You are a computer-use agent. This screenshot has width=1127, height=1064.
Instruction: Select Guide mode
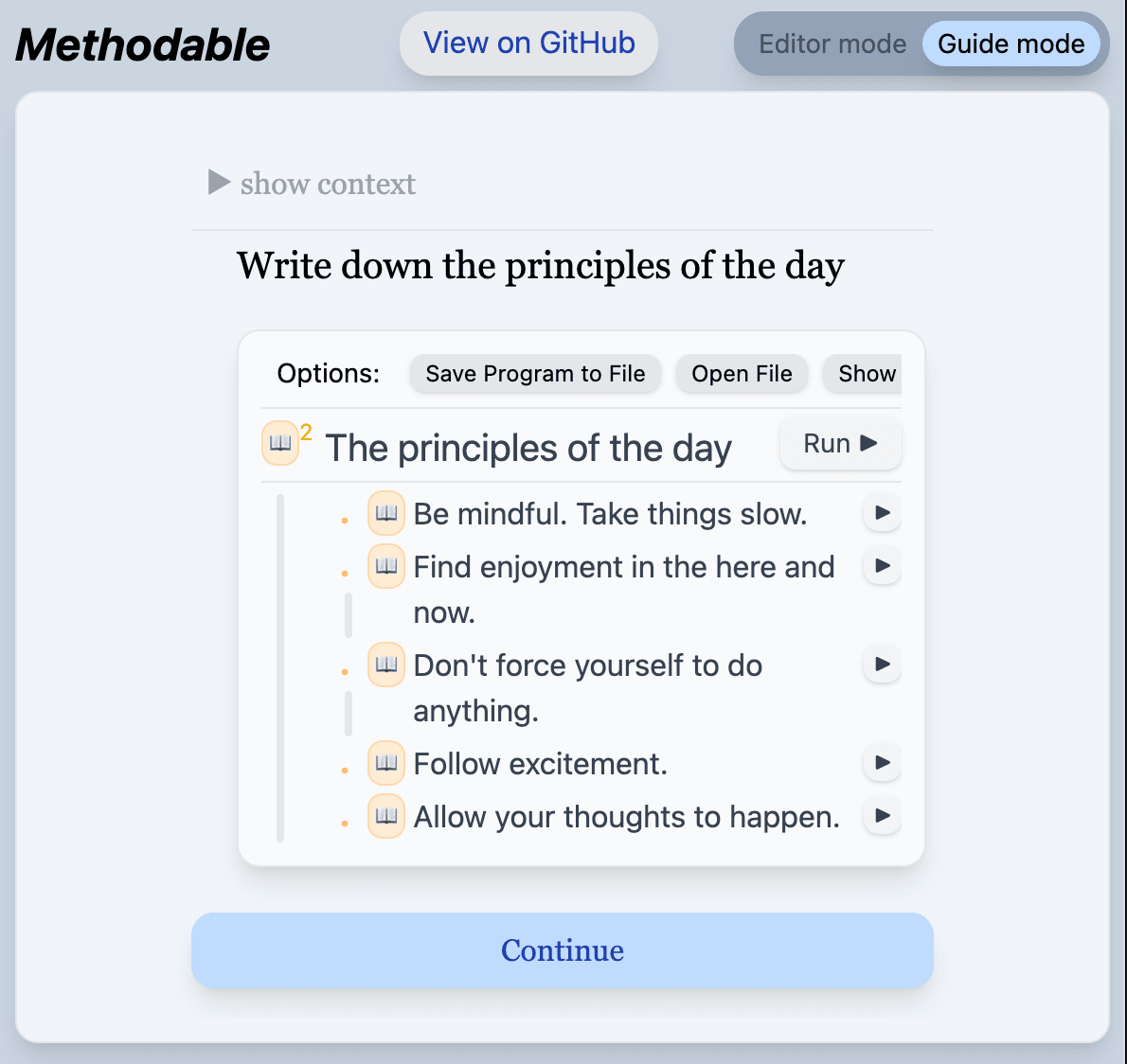[1011, 44]
